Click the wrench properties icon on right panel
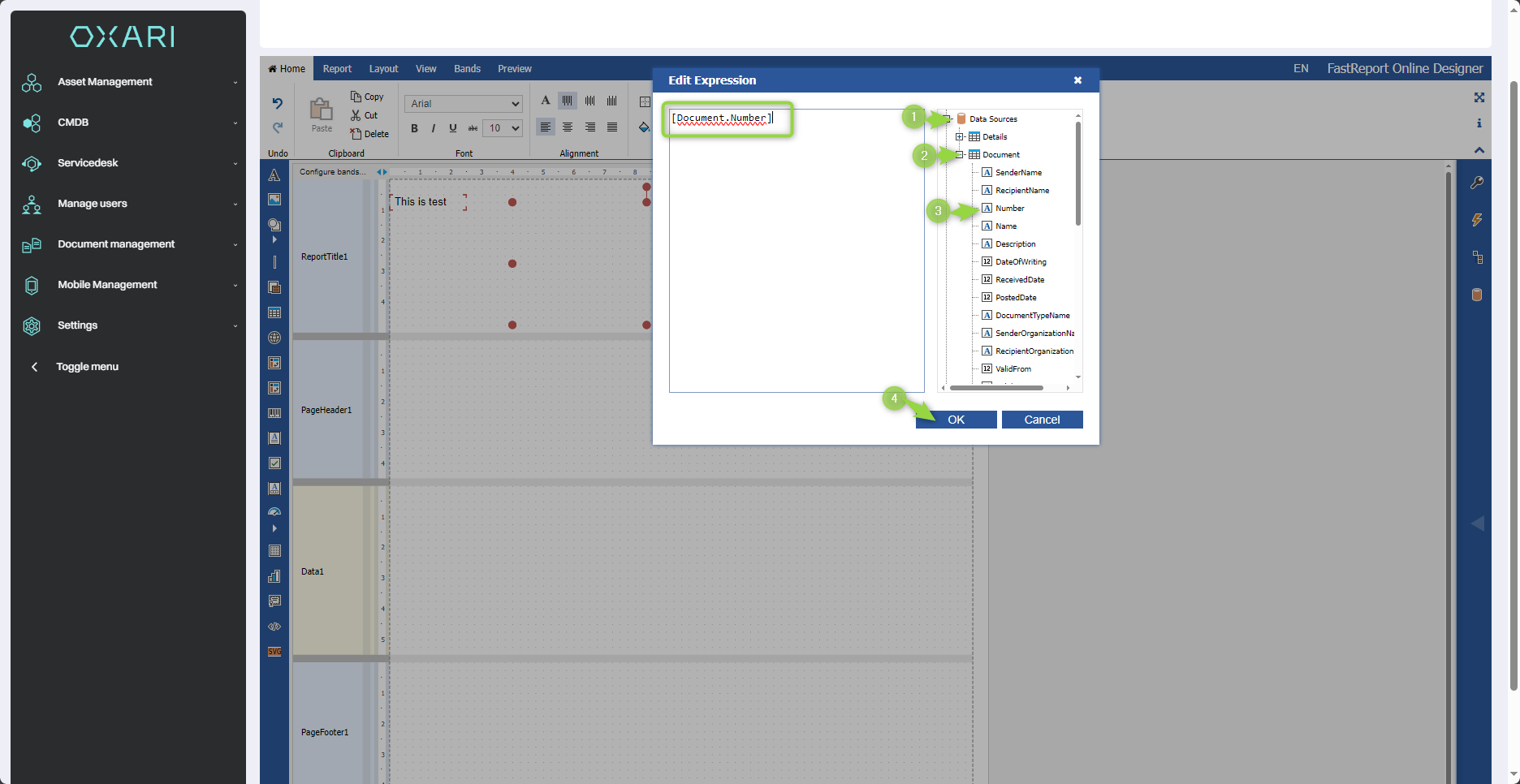The height and width of the screenshot is (784, 1520). (1477, 183)
